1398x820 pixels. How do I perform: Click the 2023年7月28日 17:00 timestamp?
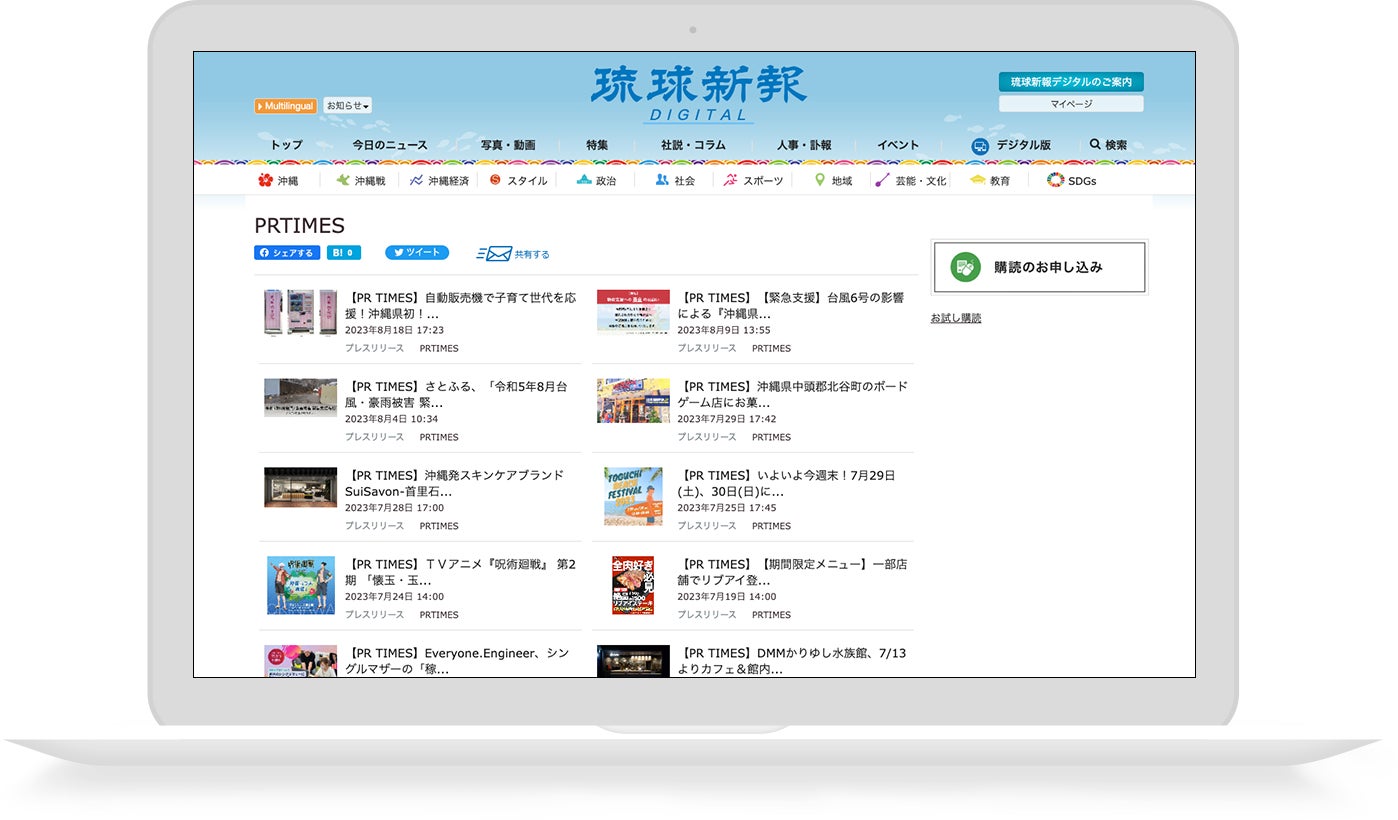[x=394, y=508]
